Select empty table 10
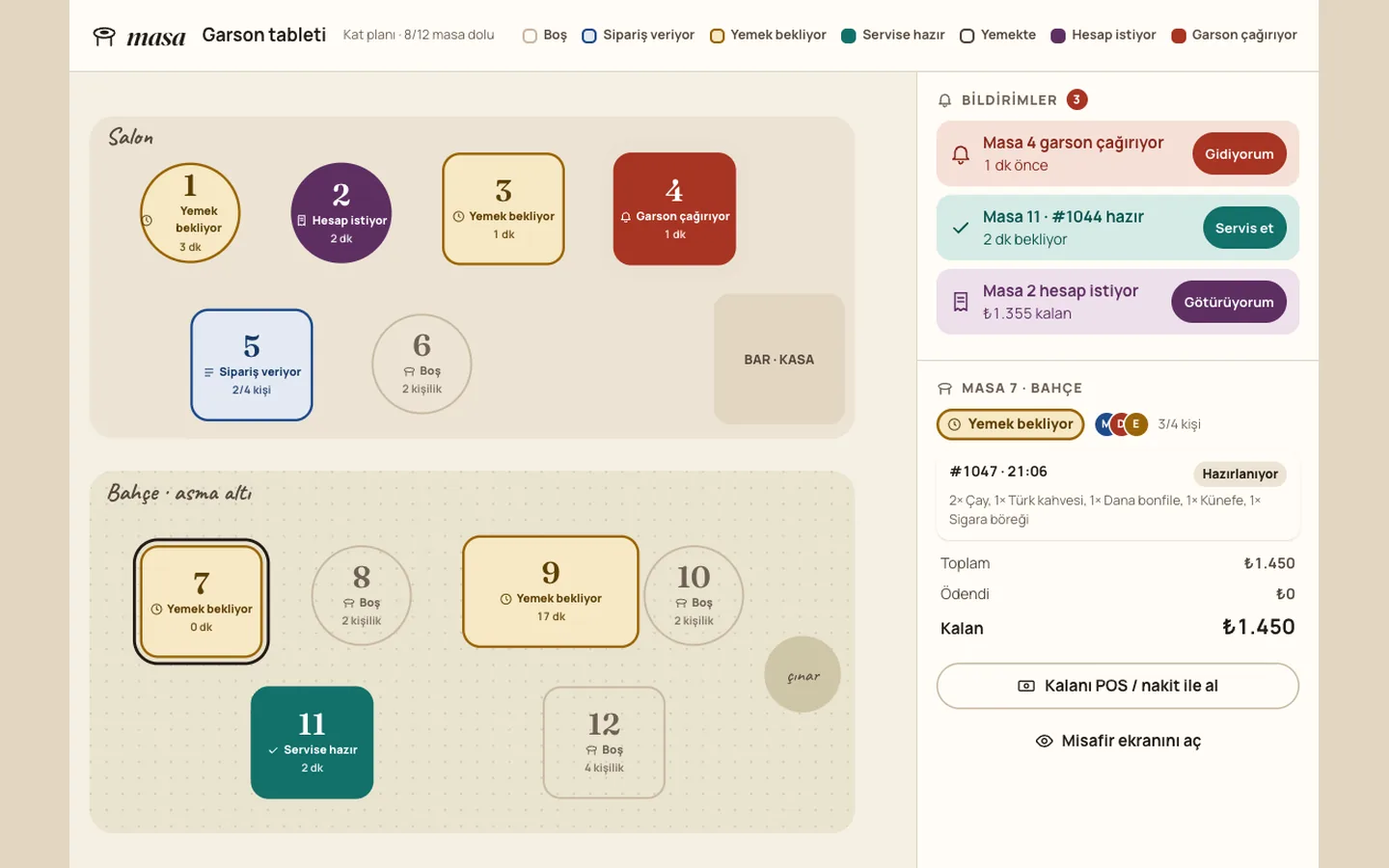 (x=694, y=596)
